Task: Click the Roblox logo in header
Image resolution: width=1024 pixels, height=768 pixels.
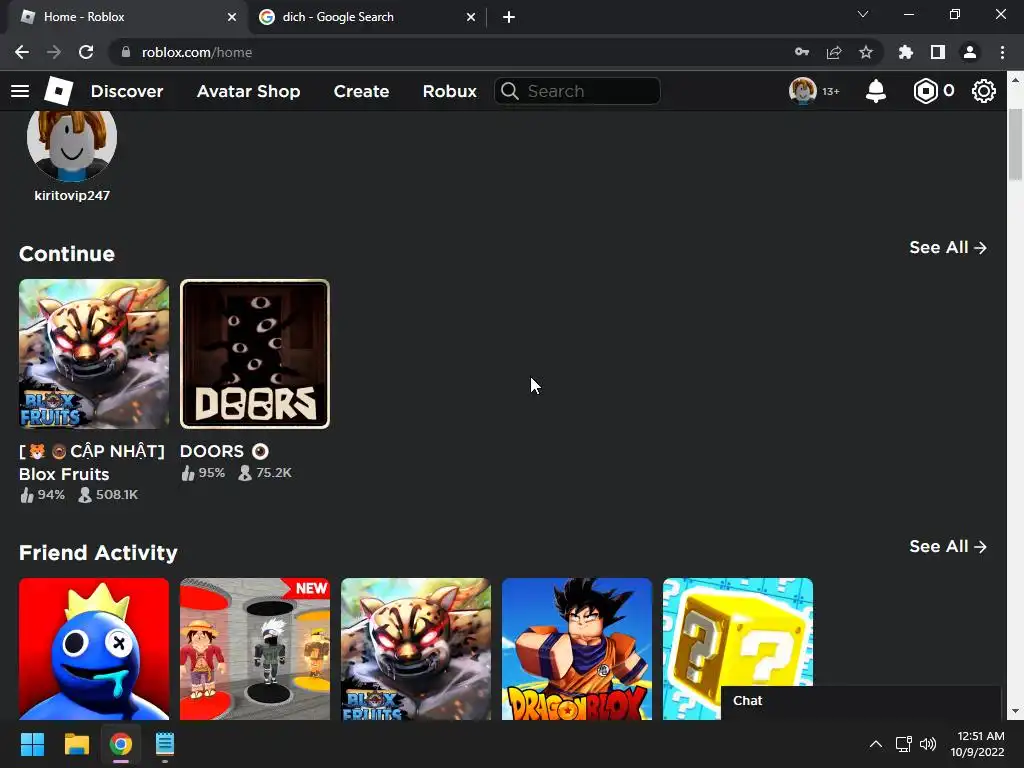Action: point(58,91)
